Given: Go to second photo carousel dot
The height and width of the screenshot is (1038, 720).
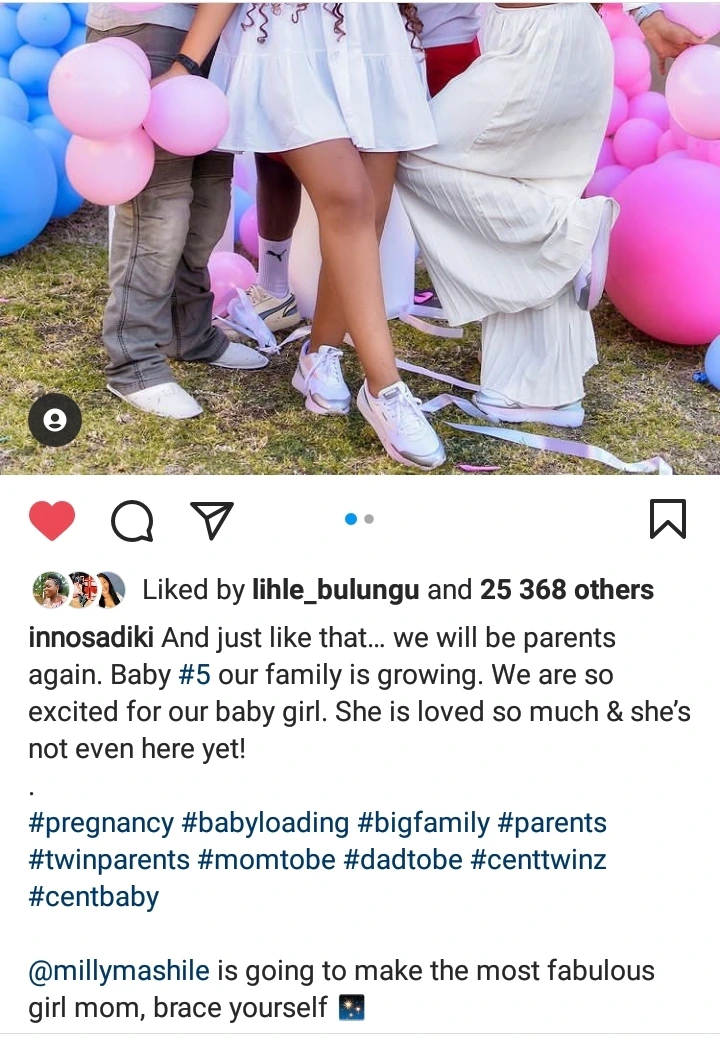Looking at the screenshot, I should pos(369,519).
